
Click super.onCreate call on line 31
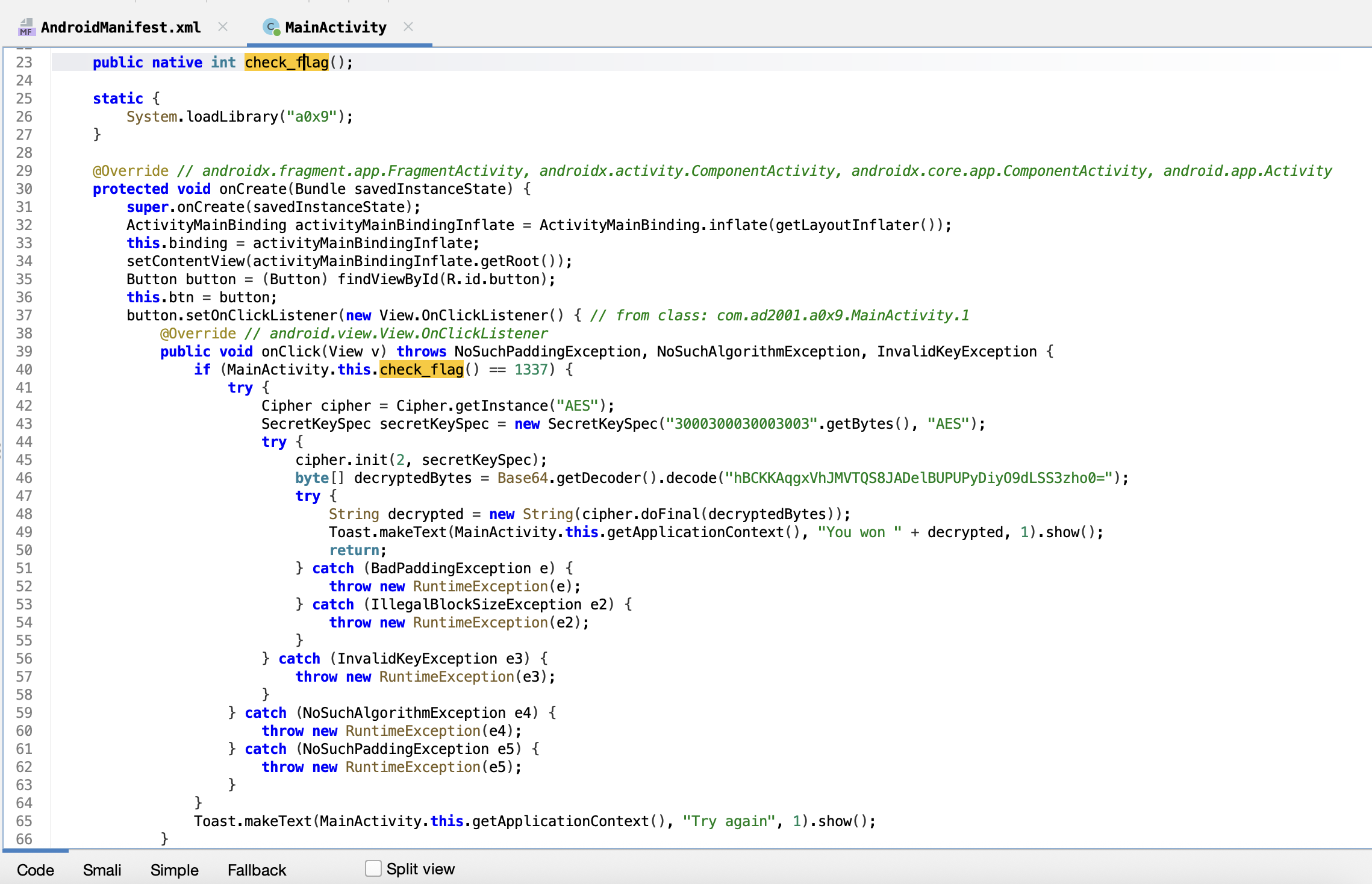tap(186, 207)
